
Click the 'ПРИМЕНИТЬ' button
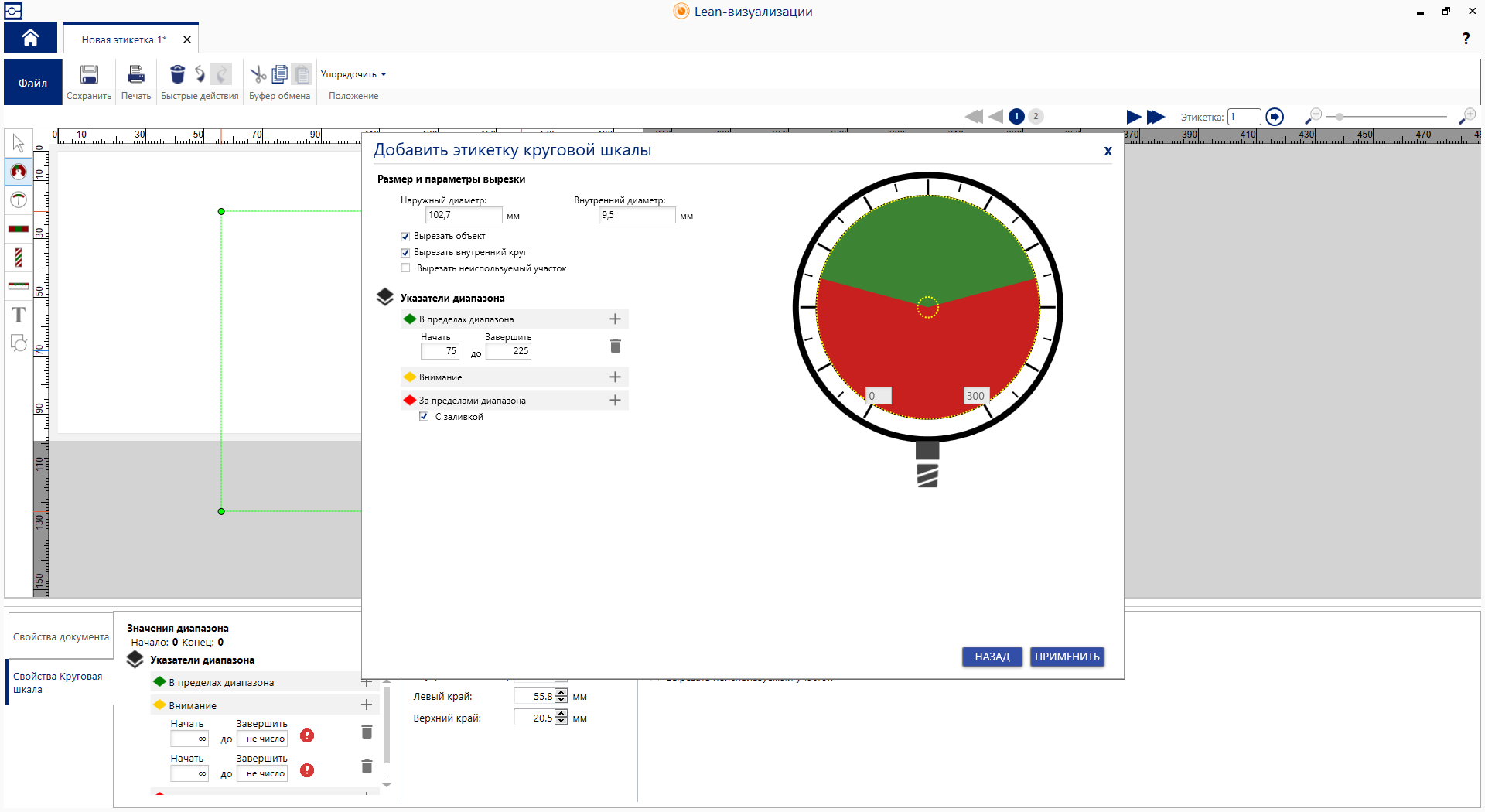(1067, 657)
